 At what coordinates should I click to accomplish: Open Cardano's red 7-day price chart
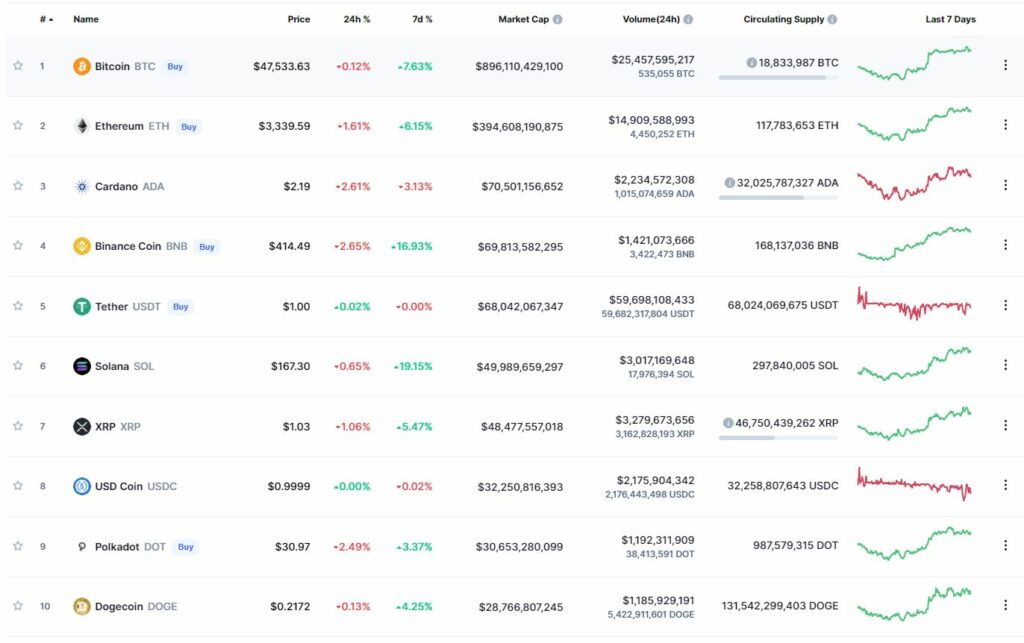[914, 184]
